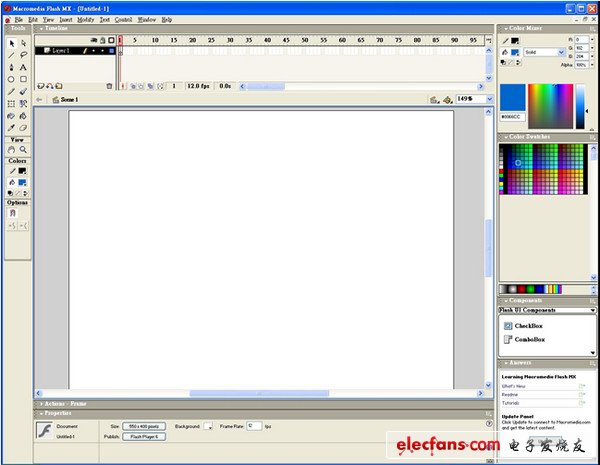Select the Zoom magnifier tool
The height and width of the screenshot is (465, 600).
pos(23,150)
